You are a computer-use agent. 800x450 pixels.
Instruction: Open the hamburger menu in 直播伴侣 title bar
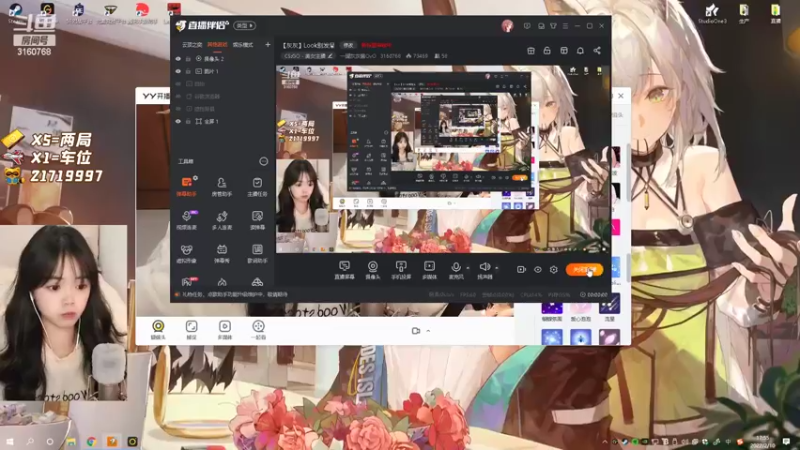click(565, 26)
